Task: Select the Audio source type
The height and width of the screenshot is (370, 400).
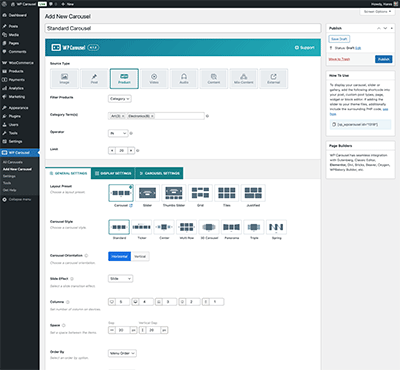Action: pos(184,79)
